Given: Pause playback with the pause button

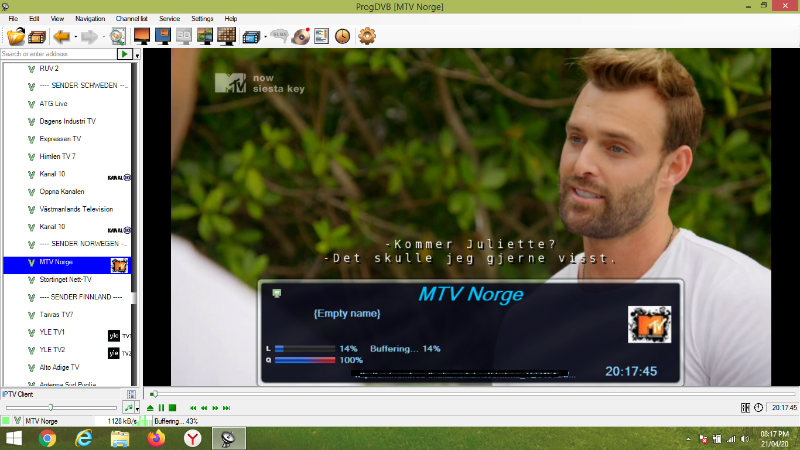Looking at the screenshot, I should (161, 408).
